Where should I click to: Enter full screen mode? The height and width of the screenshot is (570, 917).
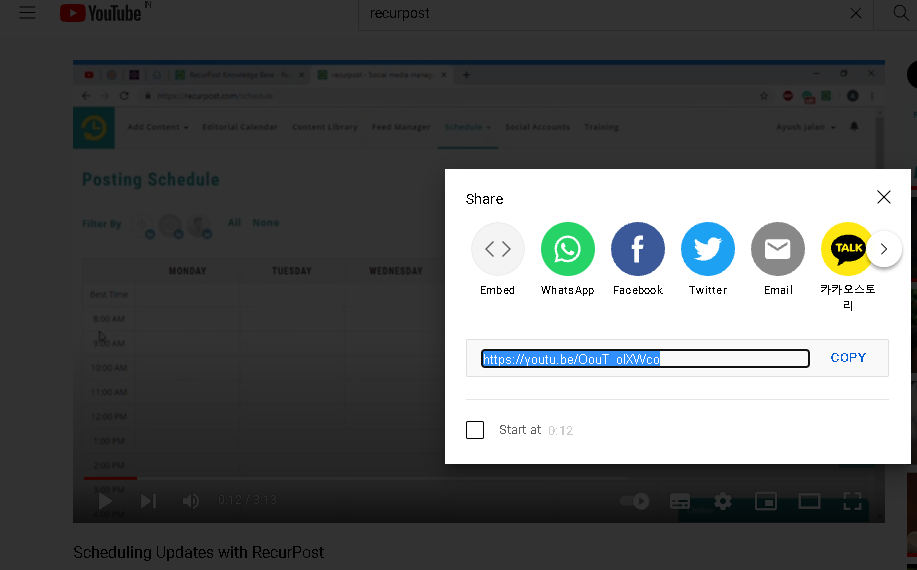853,501
